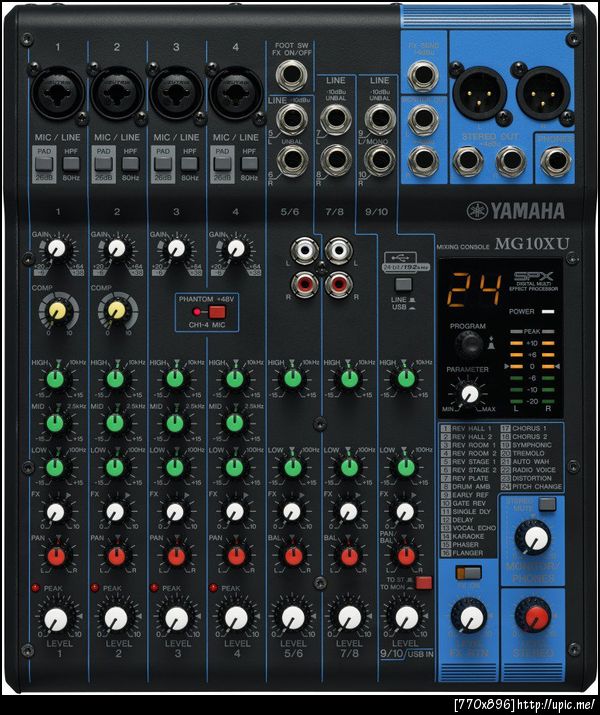Viewport: 600px width, 715px height.
Task: Click the line input 6 R jack
Action: tap(291, 161)
